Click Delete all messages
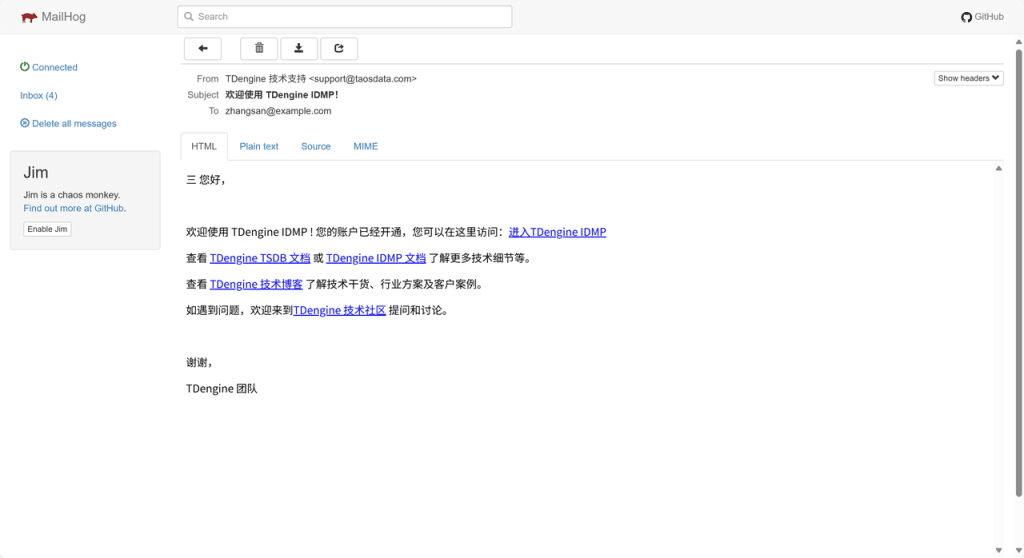The image size is (1024, 558). click(69, 123)
